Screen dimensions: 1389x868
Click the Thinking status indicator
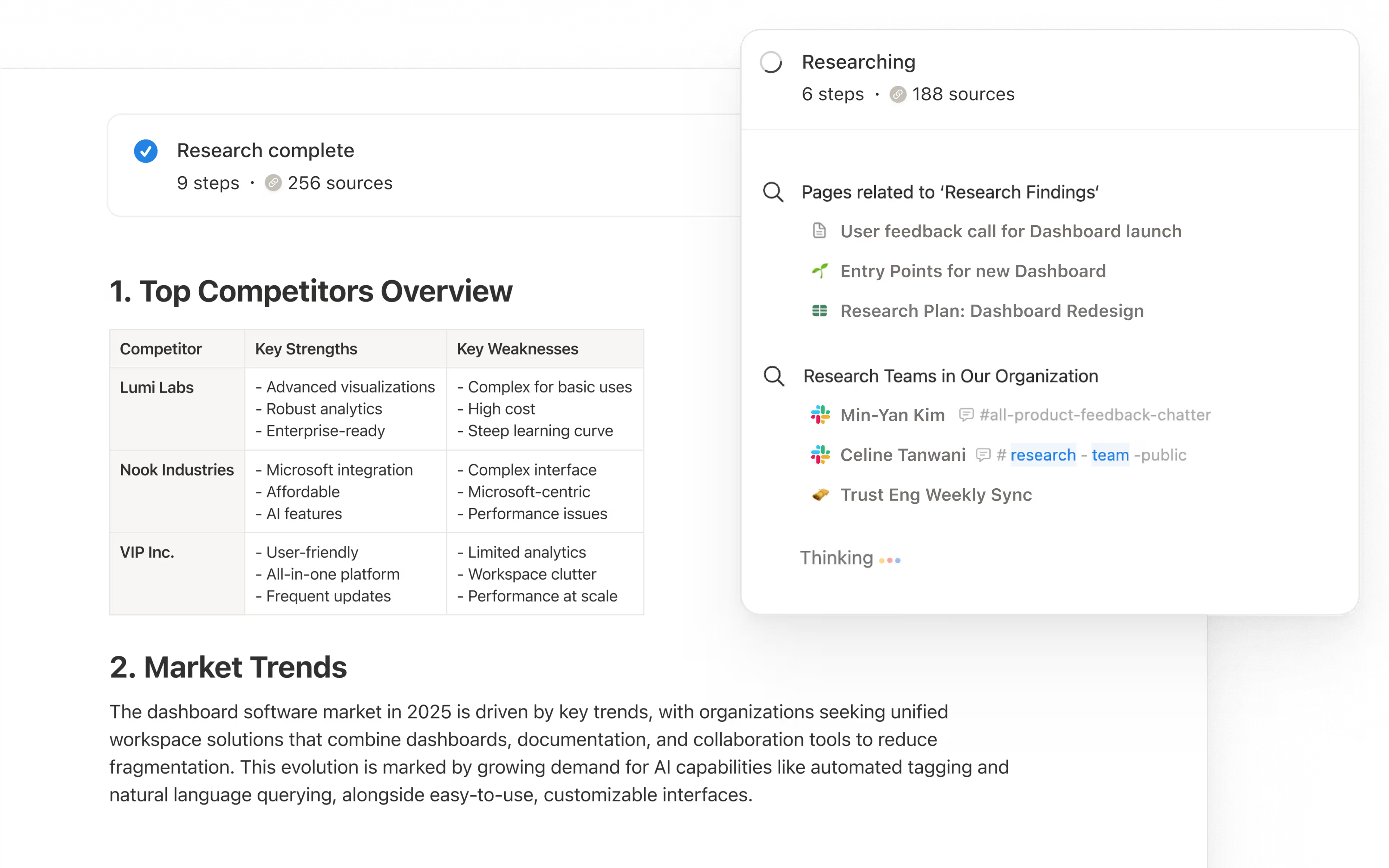pos(850,558)
